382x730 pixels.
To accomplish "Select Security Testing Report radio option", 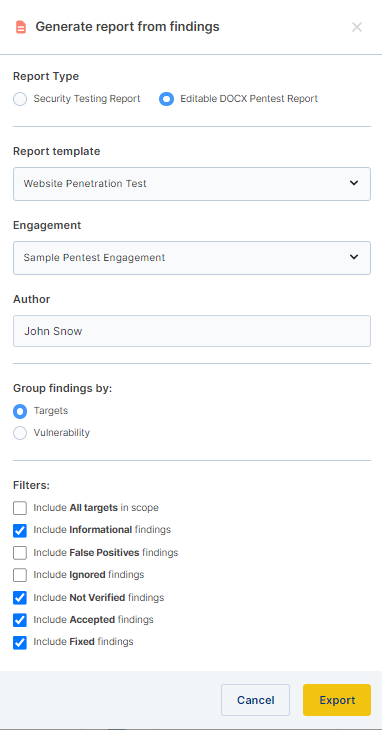I will coord(20,99).
